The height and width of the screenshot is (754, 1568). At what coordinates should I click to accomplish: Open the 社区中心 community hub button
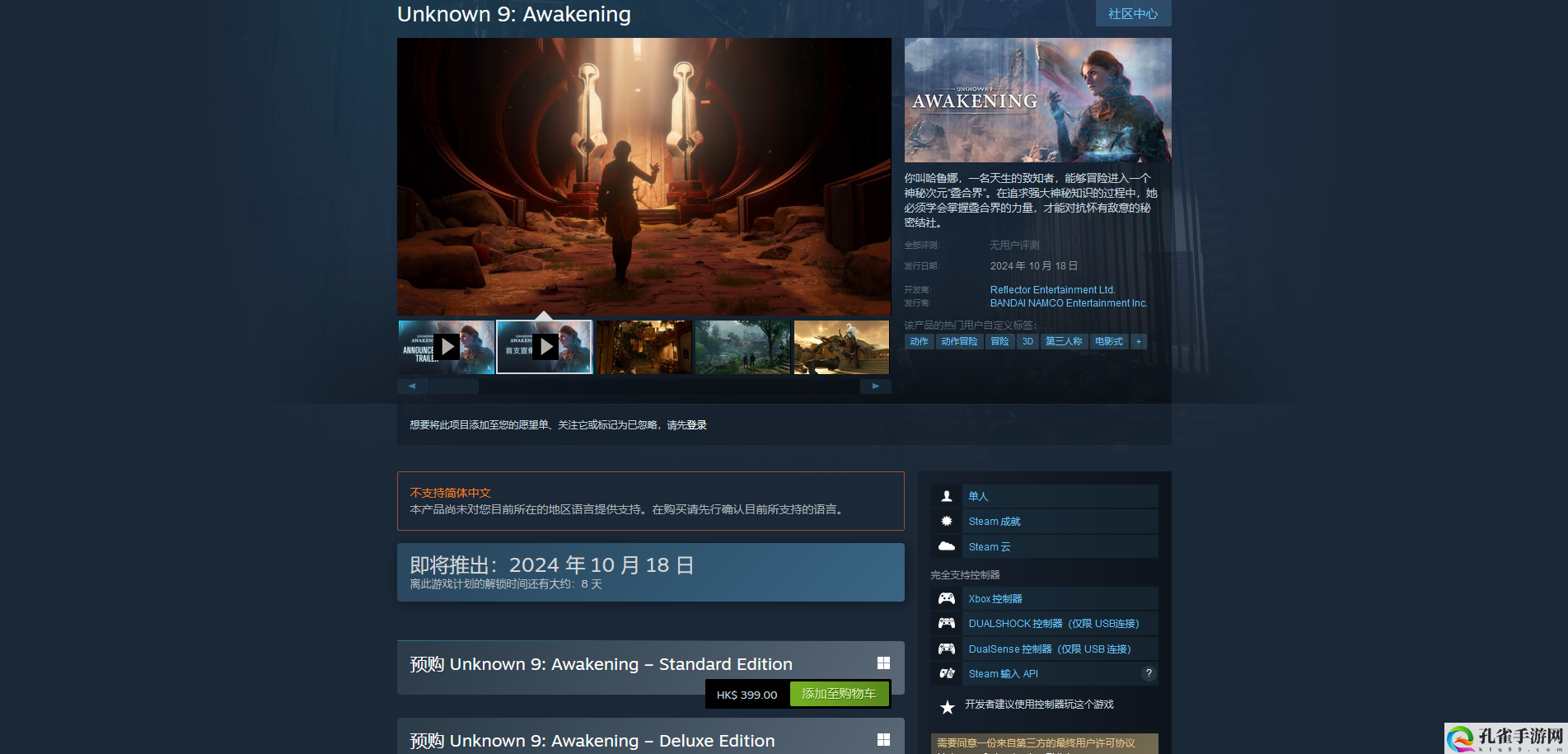tap(1133, 13)
